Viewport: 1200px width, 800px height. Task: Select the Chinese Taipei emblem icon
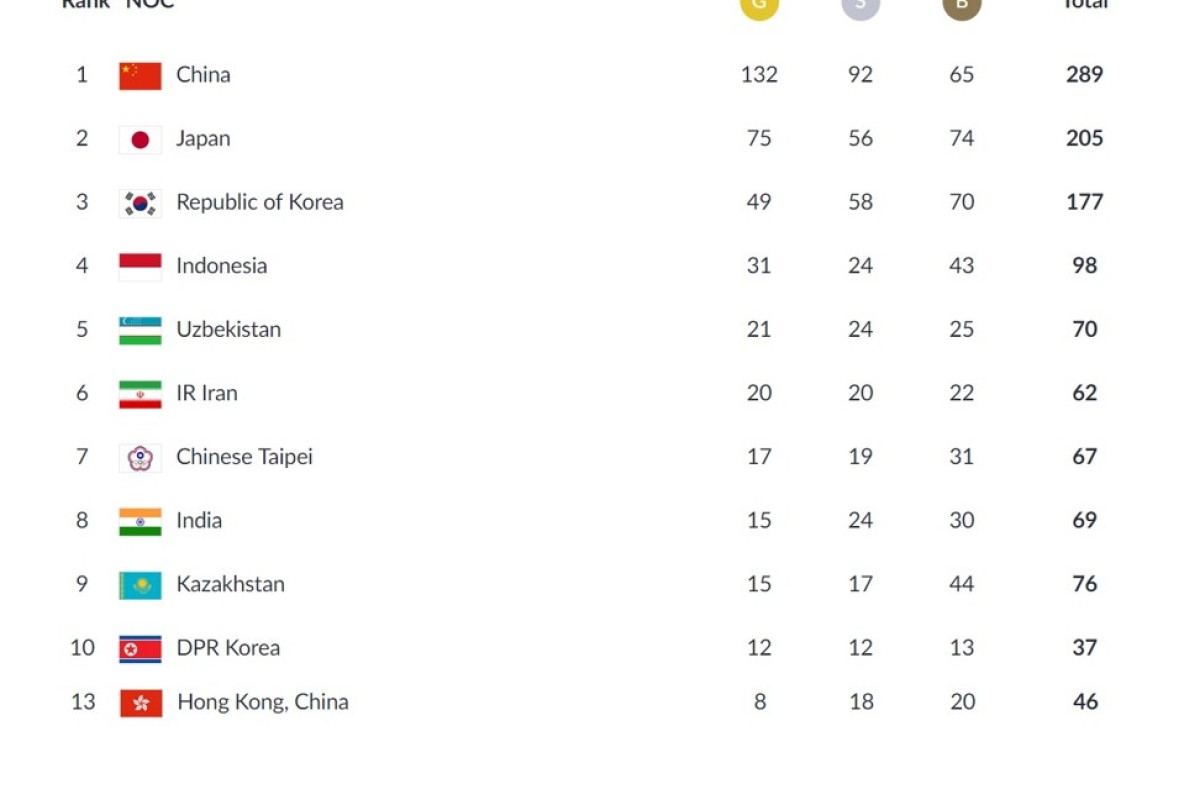(140, 458)
